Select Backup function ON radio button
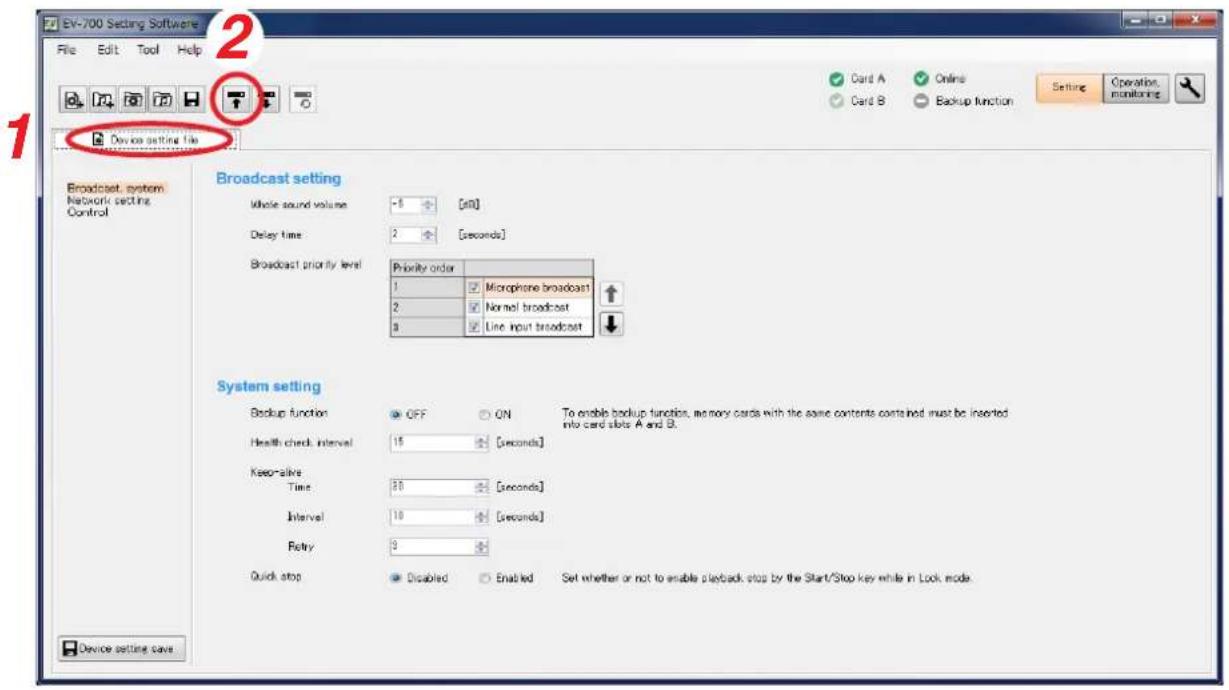 click(x=485, y=414)
